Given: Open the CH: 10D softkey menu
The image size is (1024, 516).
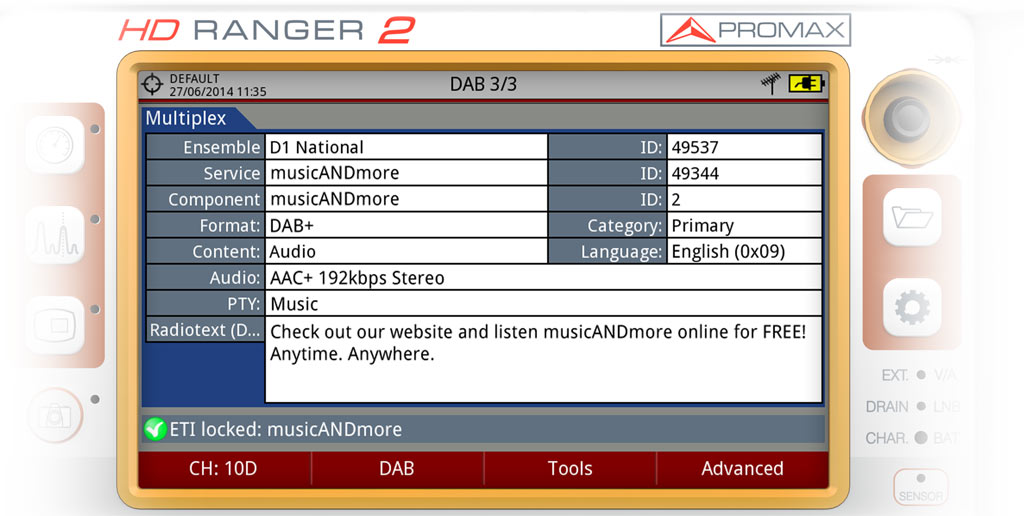Looking at the screenshot, I should 224,469.
